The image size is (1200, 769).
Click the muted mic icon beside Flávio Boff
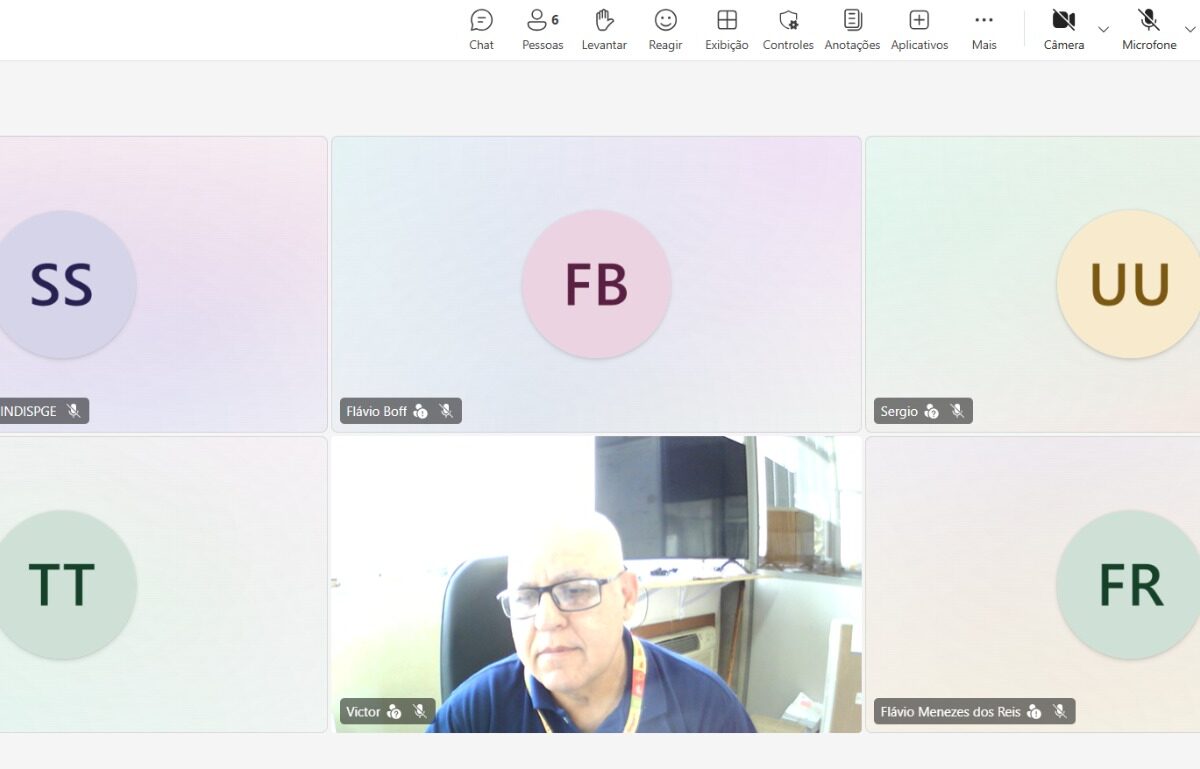tap(446, 411)
